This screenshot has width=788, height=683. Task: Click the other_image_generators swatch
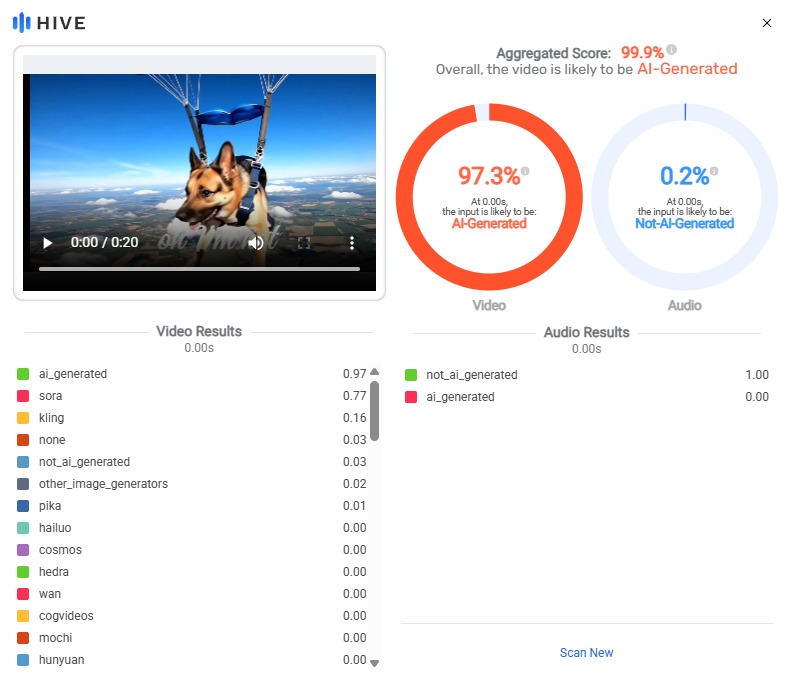(x=23, y=484)
